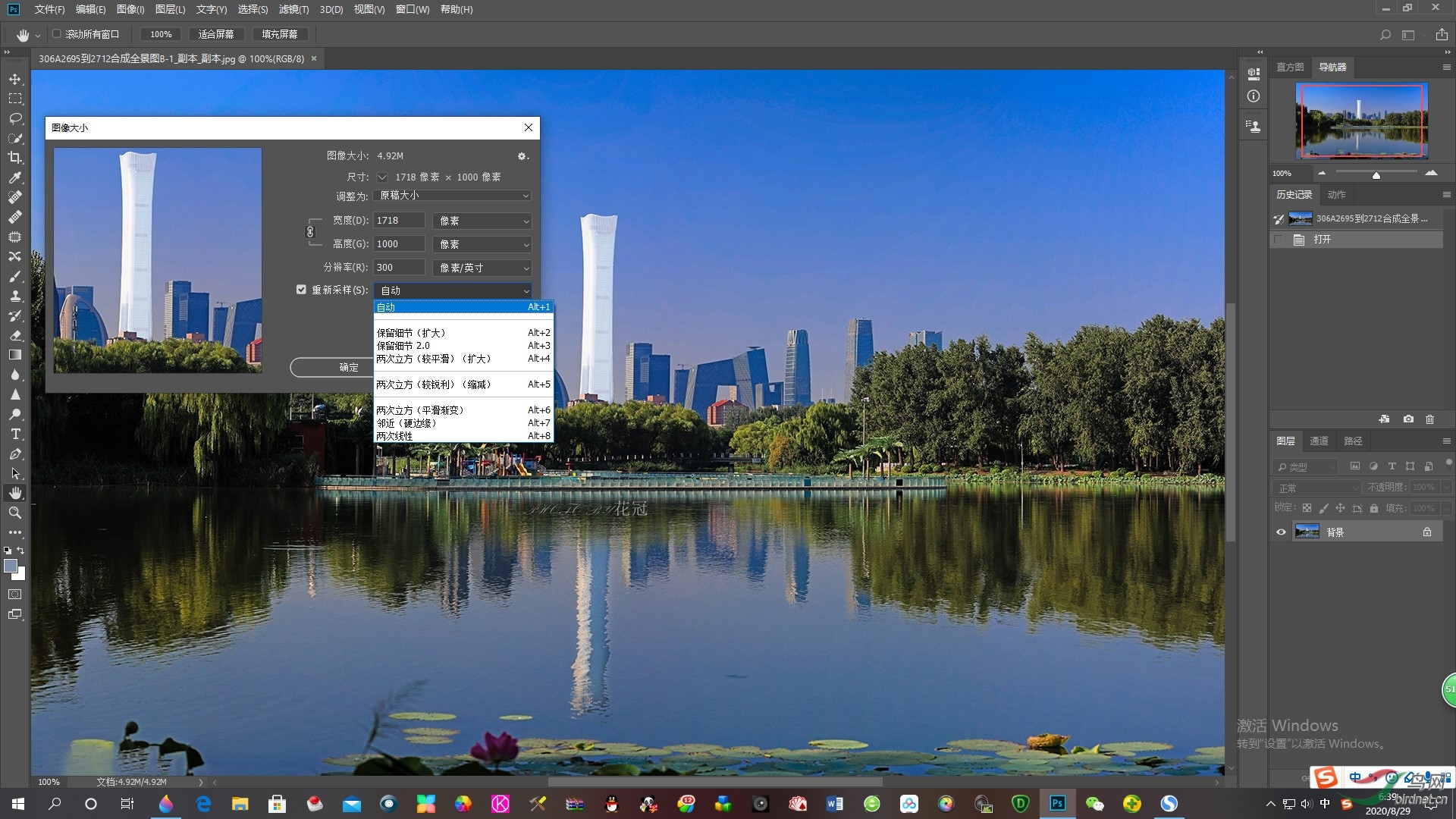Switch to the 通道 tab
This screenshot has height=819, width=1456.
coord(1319,441)
